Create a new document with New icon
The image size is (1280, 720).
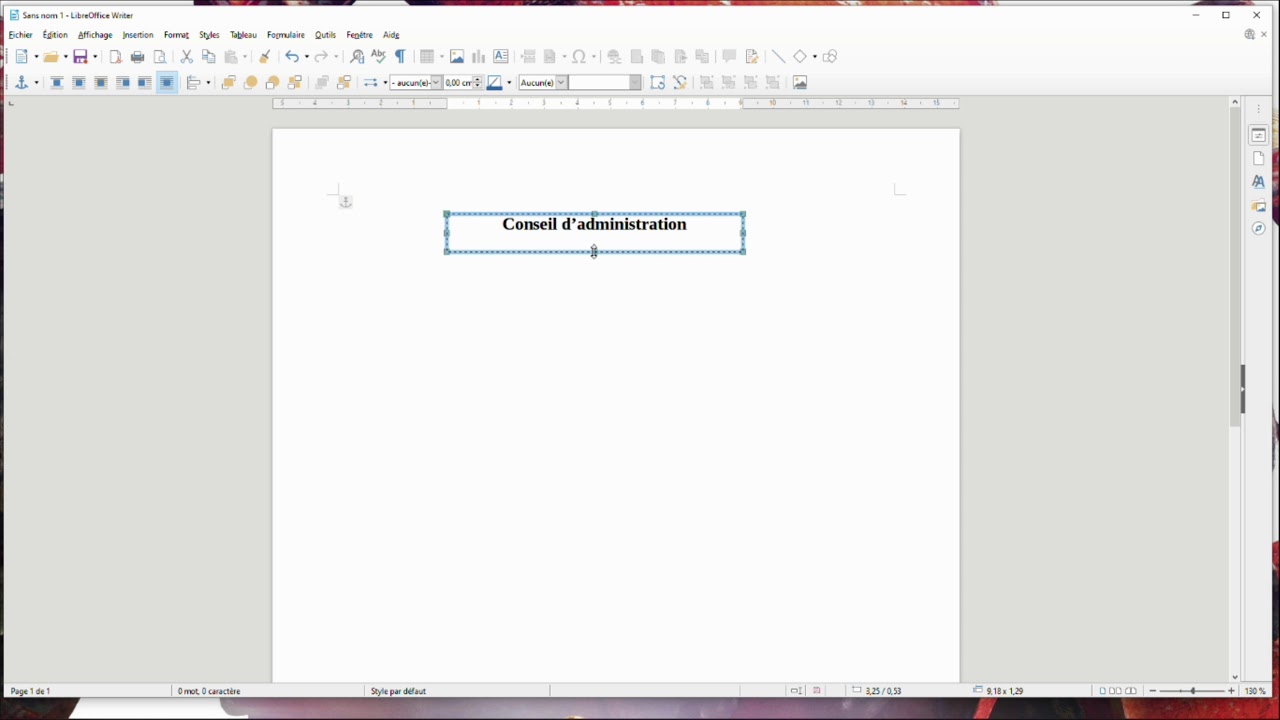(x=21, y=57)
